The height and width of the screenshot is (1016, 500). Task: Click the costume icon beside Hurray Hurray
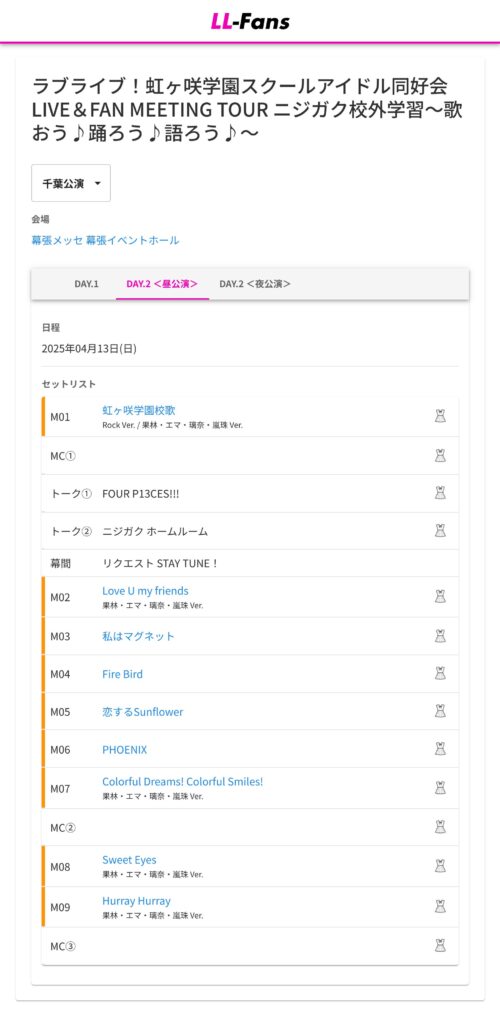440,906
